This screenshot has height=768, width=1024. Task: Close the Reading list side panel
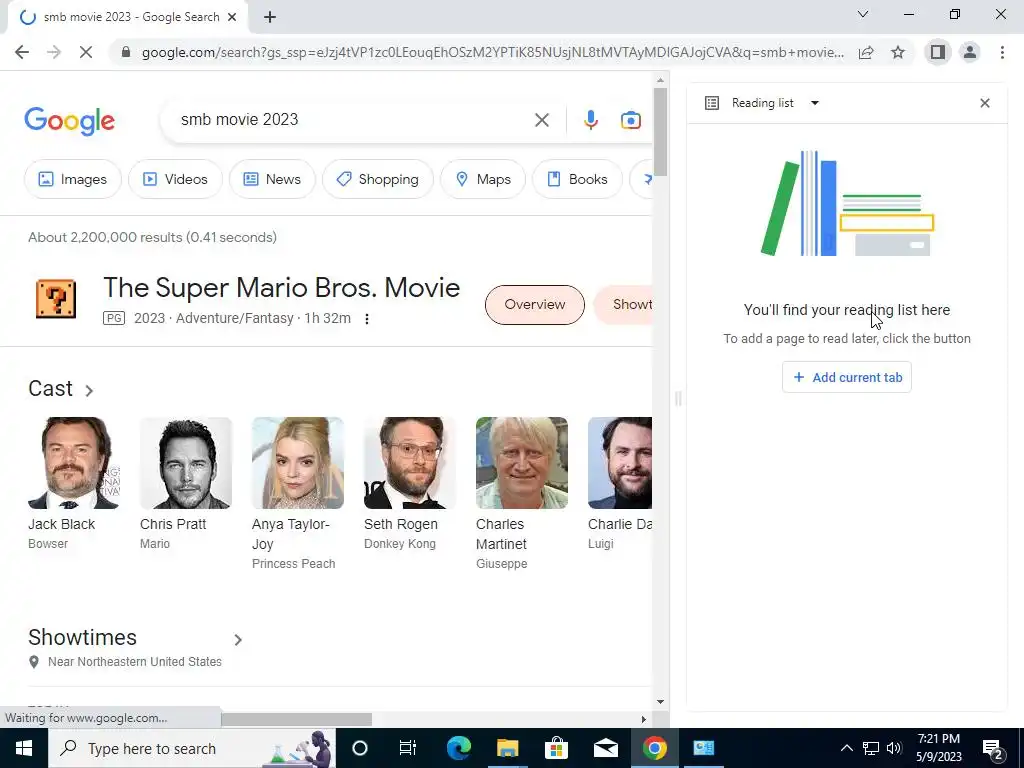point(985,103)
